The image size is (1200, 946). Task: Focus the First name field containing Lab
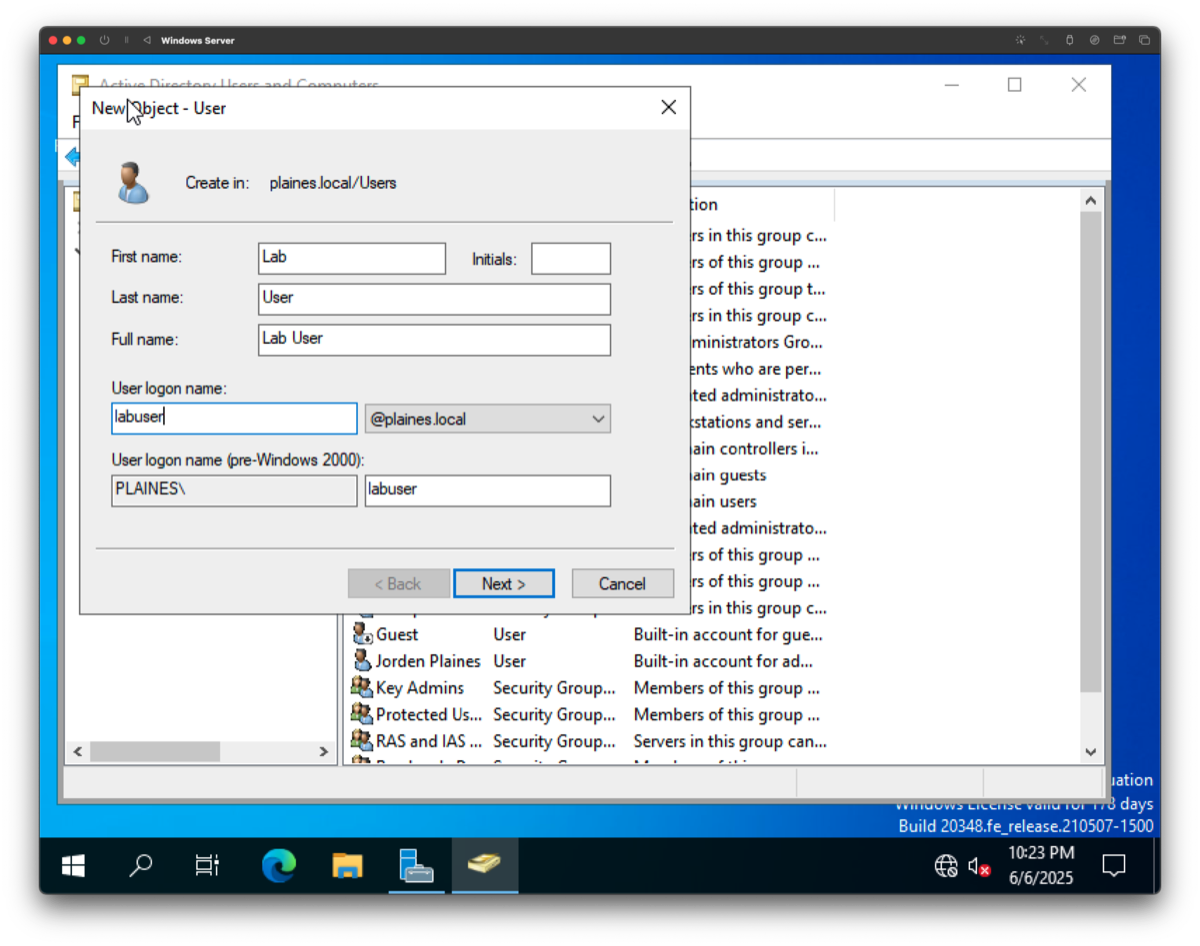pyautogui.click(x=352, y=258)
